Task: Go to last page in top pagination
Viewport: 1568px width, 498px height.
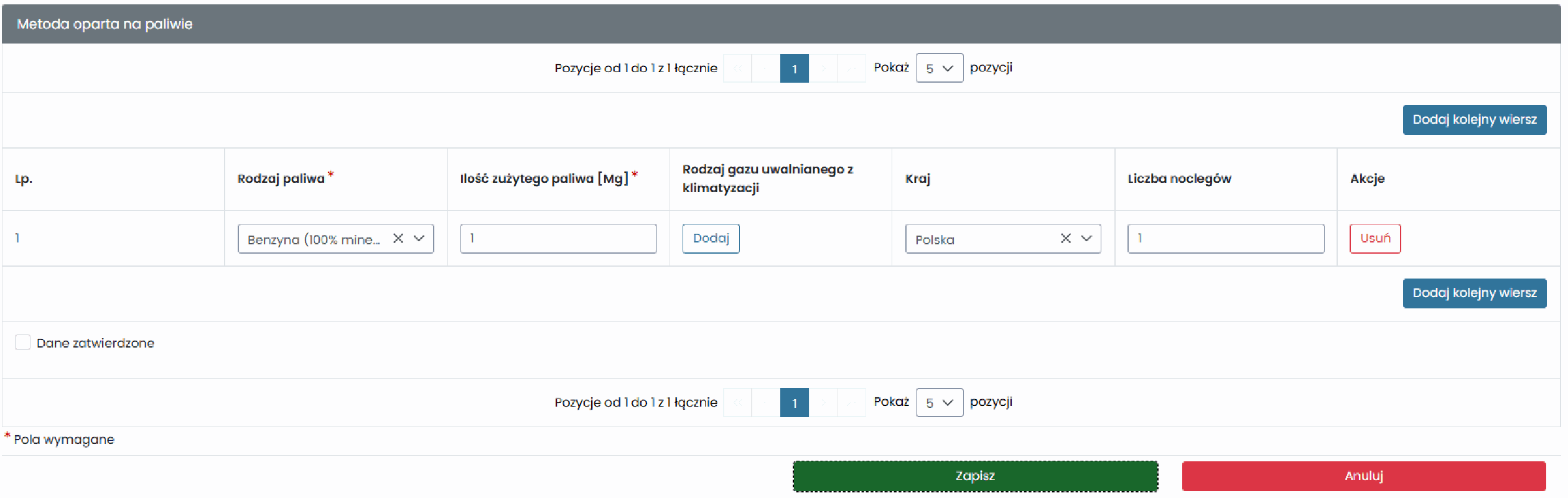Action: tap(852, 68)
